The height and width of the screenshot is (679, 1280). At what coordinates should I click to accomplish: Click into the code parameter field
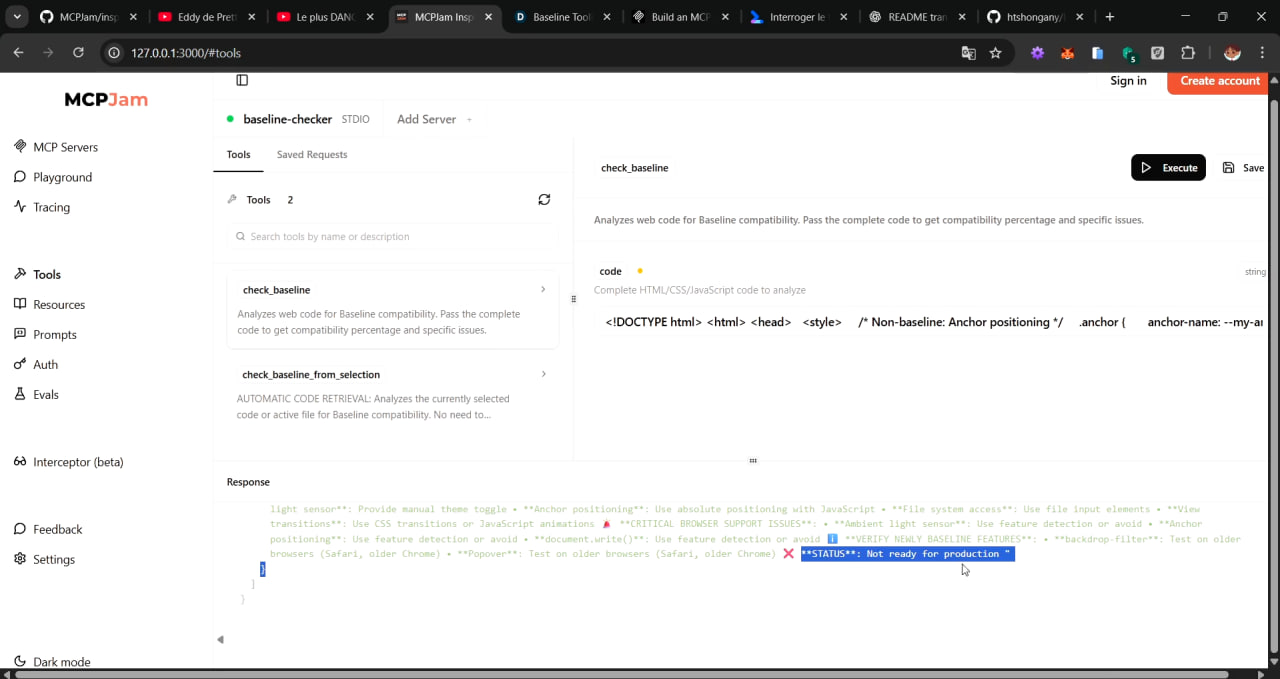point(931,322)
